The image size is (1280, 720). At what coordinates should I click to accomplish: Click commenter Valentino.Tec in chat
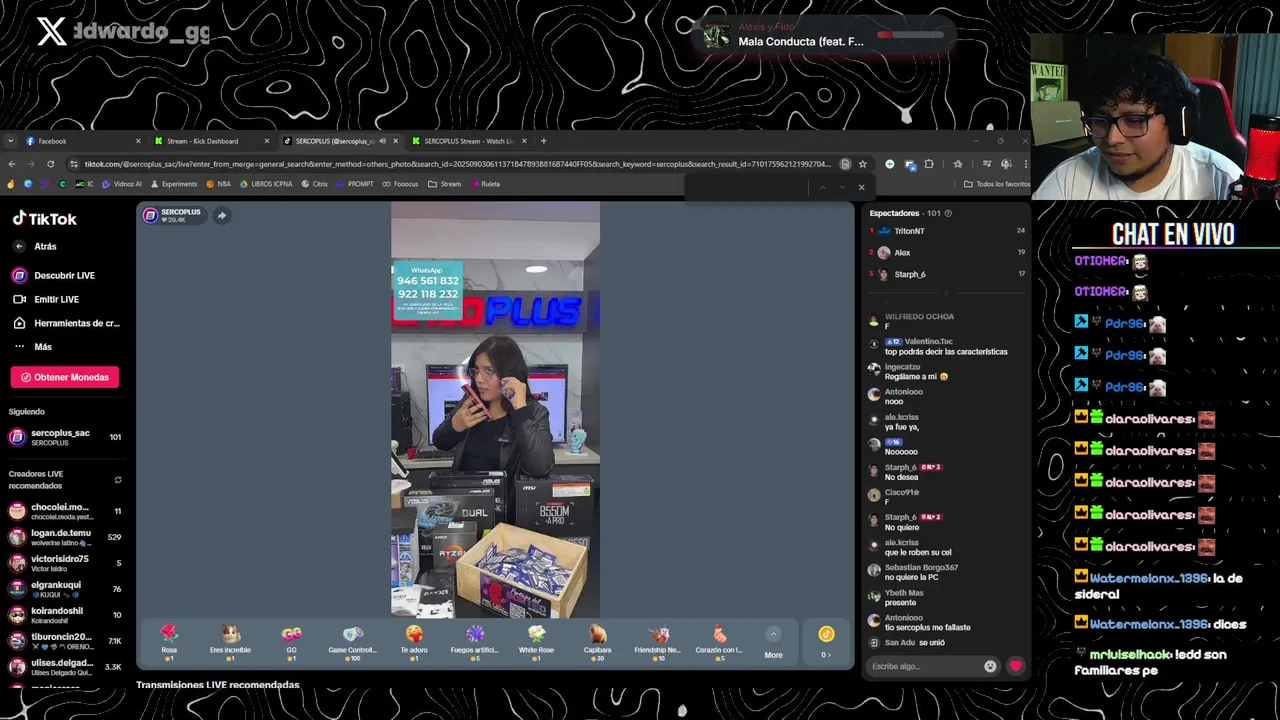point(928,342)
